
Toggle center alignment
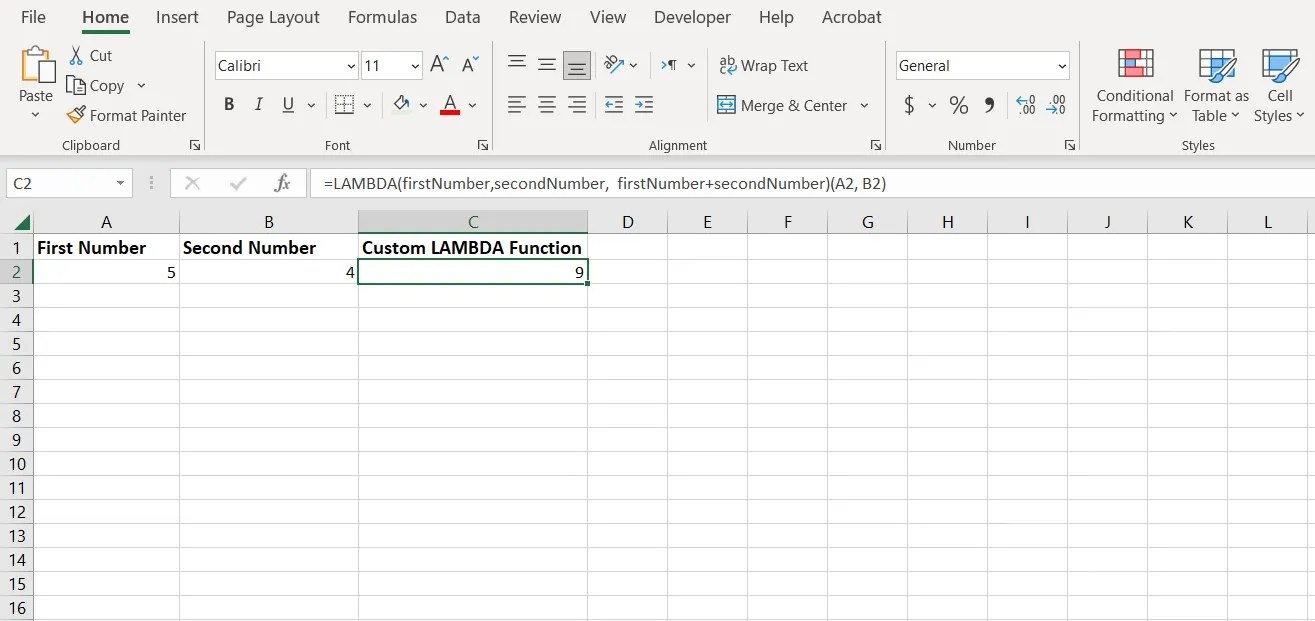pyautogui.click(x=546, y=104)
